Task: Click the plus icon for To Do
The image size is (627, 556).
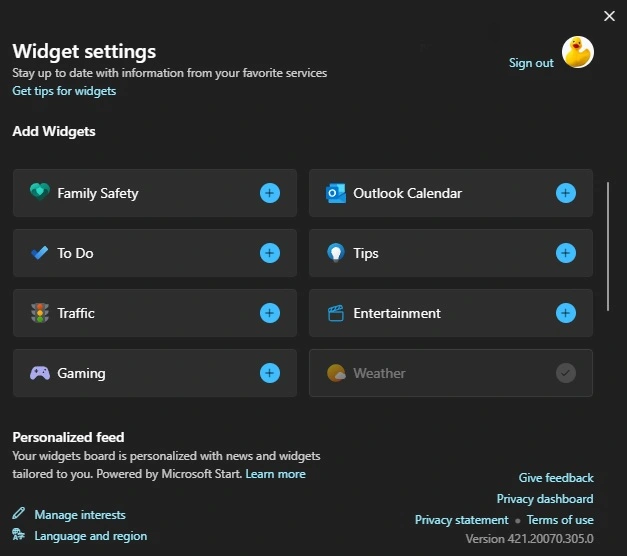Action: [270, 253]
